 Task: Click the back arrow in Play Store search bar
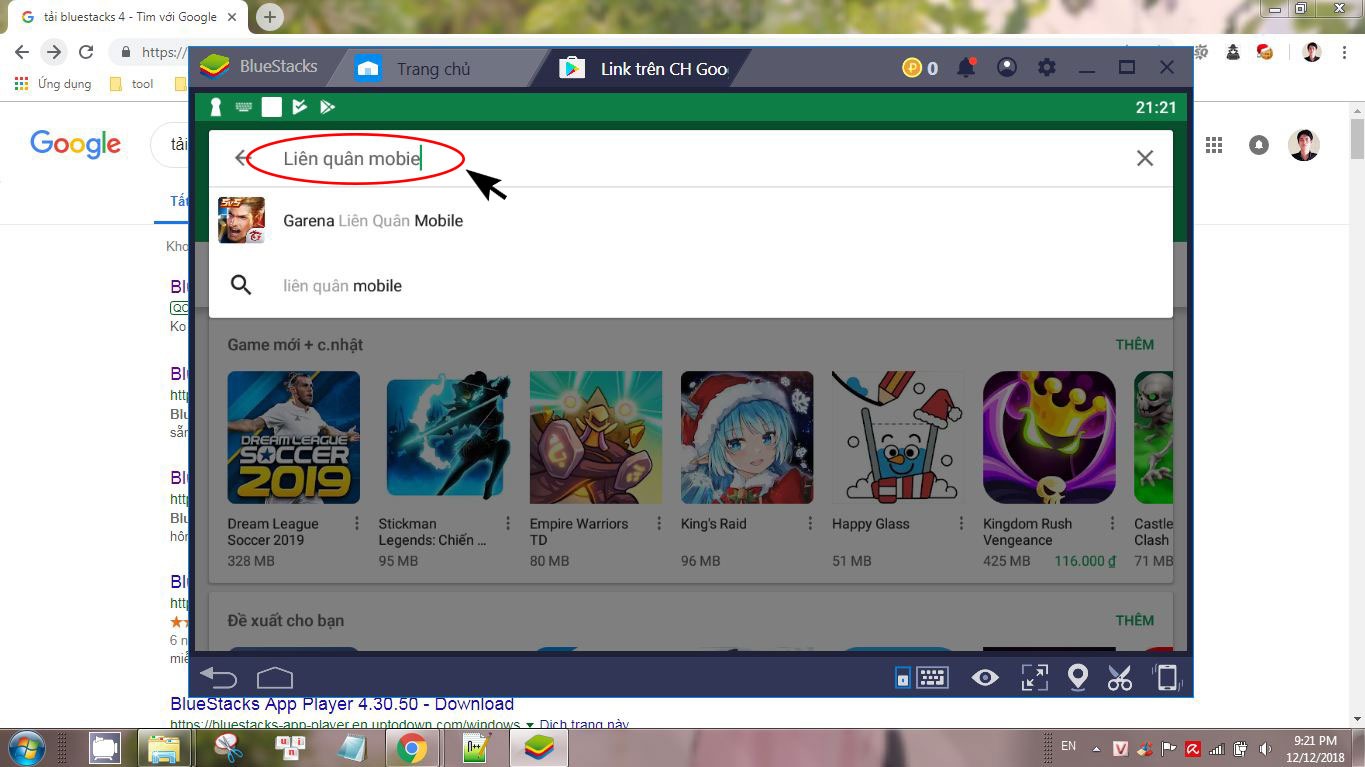click(x=241, y=158)
